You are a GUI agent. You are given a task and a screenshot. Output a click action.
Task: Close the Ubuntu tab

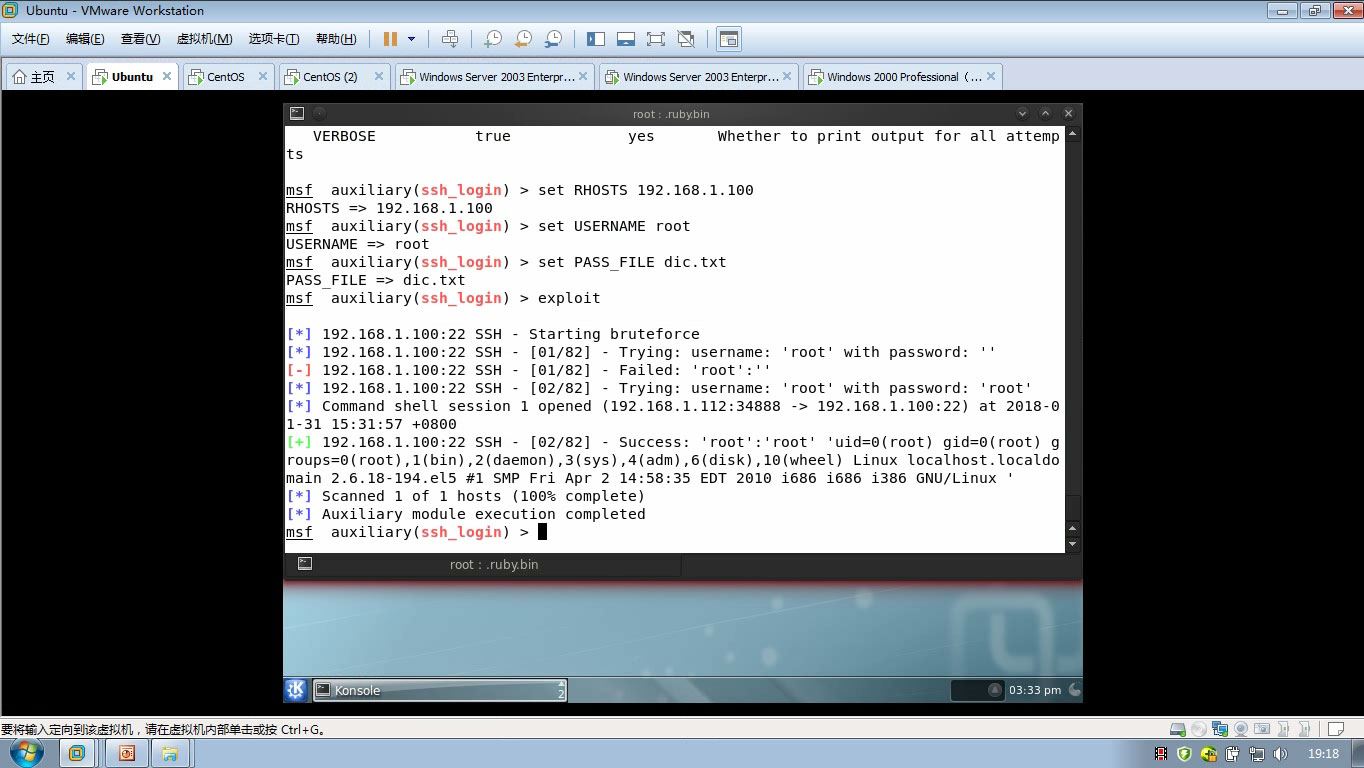tap(167, 76)
